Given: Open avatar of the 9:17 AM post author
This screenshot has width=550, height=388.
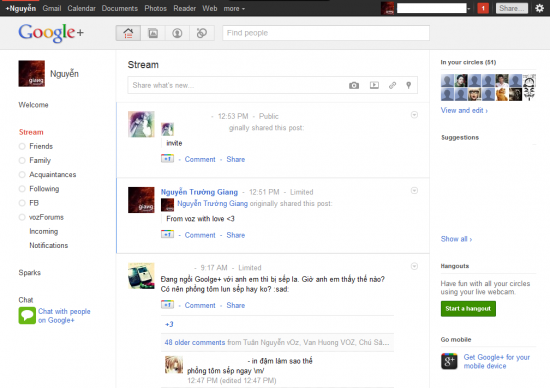Looking at the screenshot, I should (x=141, y=276).
